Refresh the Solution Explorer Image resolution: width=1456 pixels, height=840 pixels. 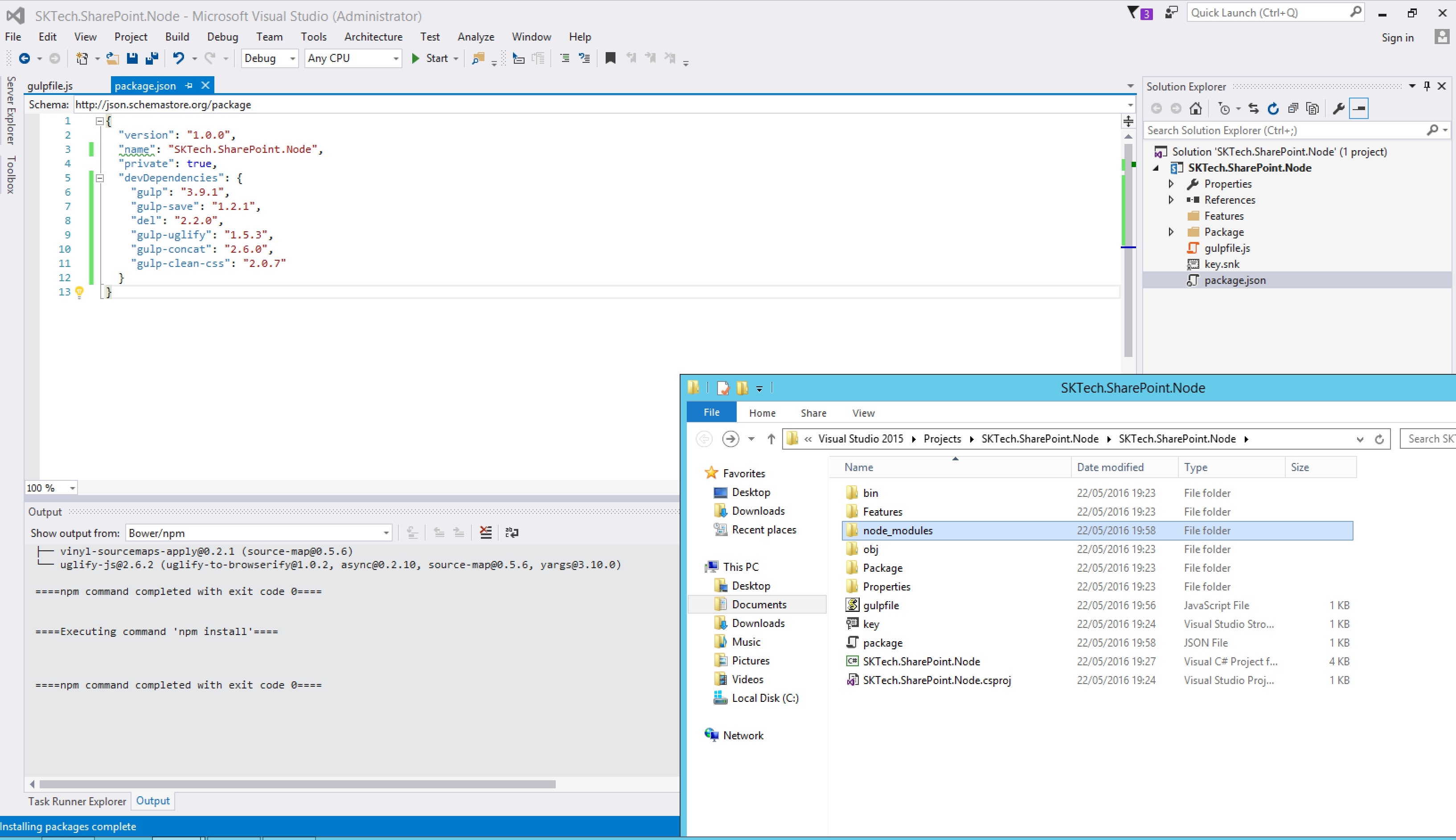point(1273,108)
